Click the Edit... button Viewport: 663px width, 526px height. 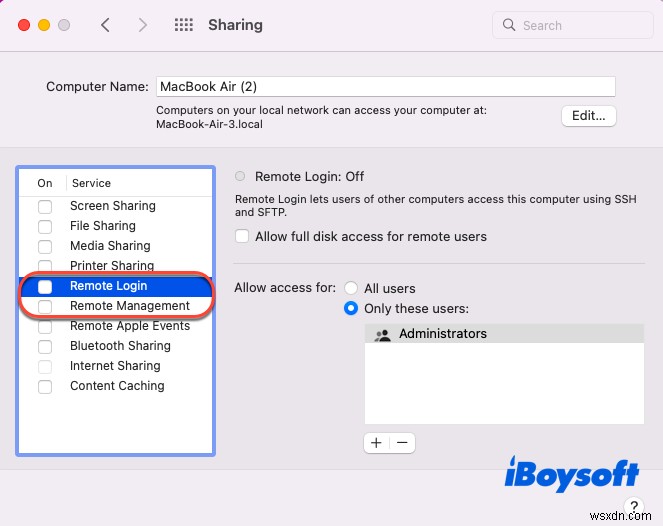589,115
